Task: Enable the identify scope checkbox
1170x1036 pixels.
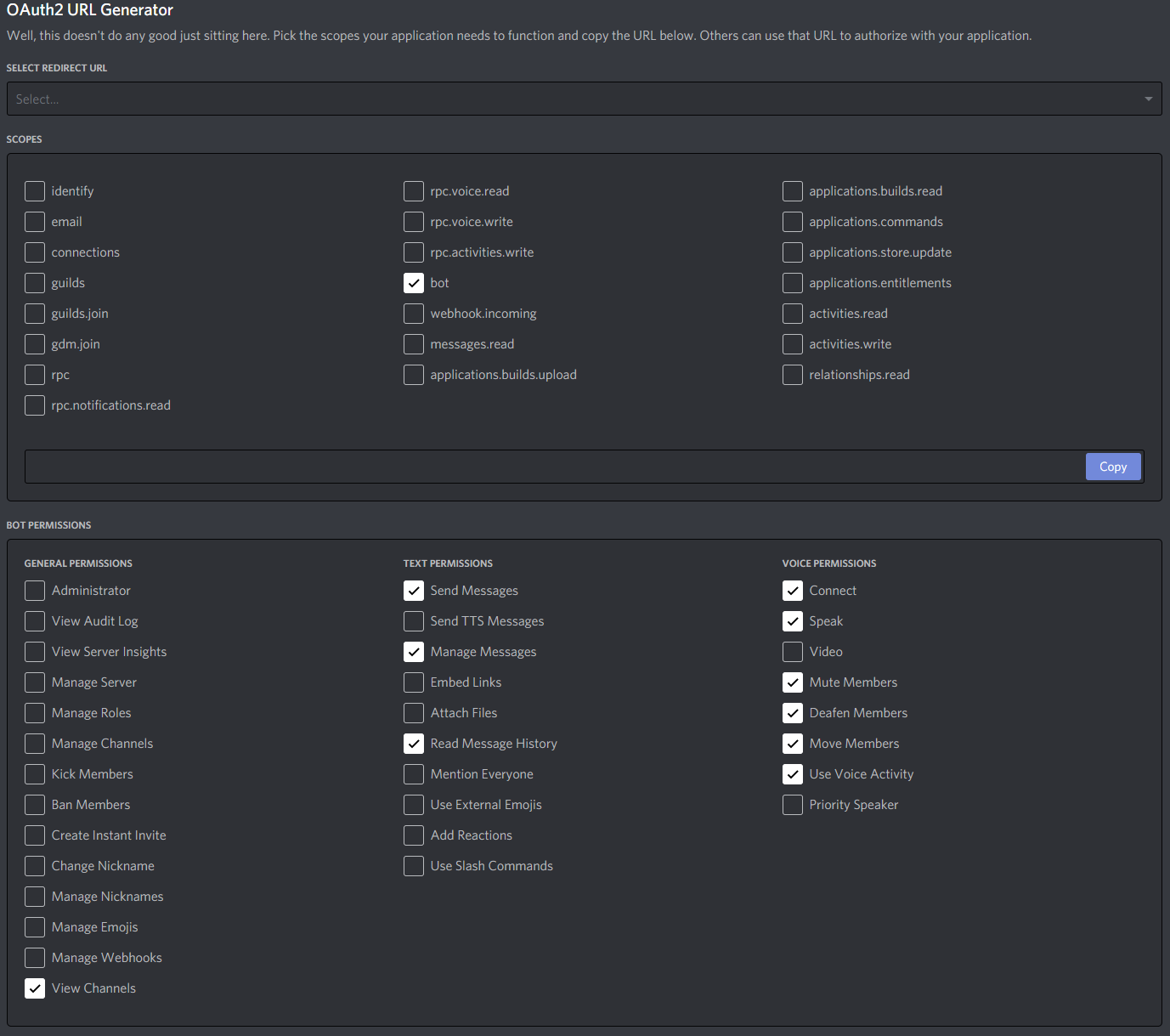Action: 34,190
